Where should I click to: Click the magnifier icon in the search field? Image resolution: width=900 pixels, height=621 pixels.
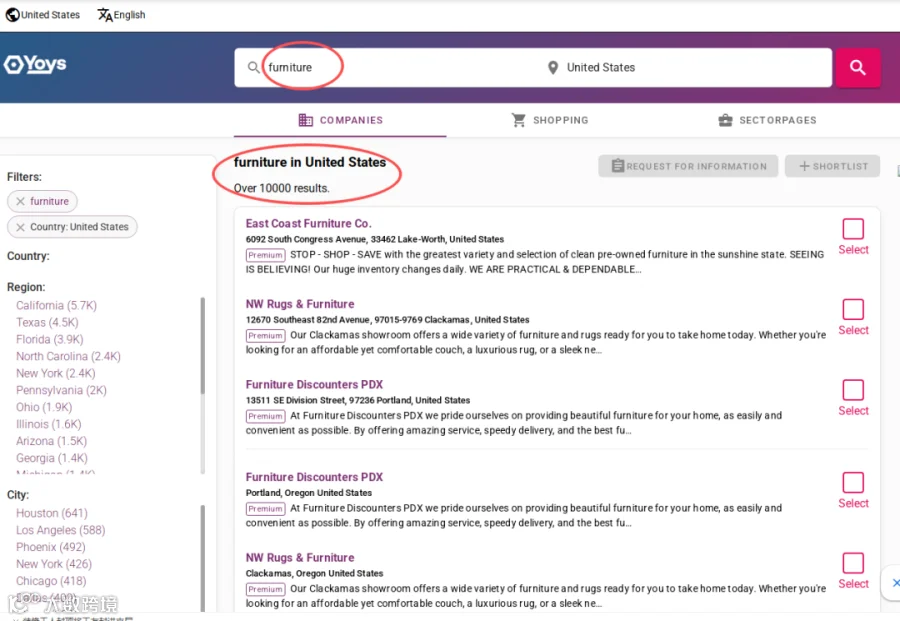tap(253, 68)
